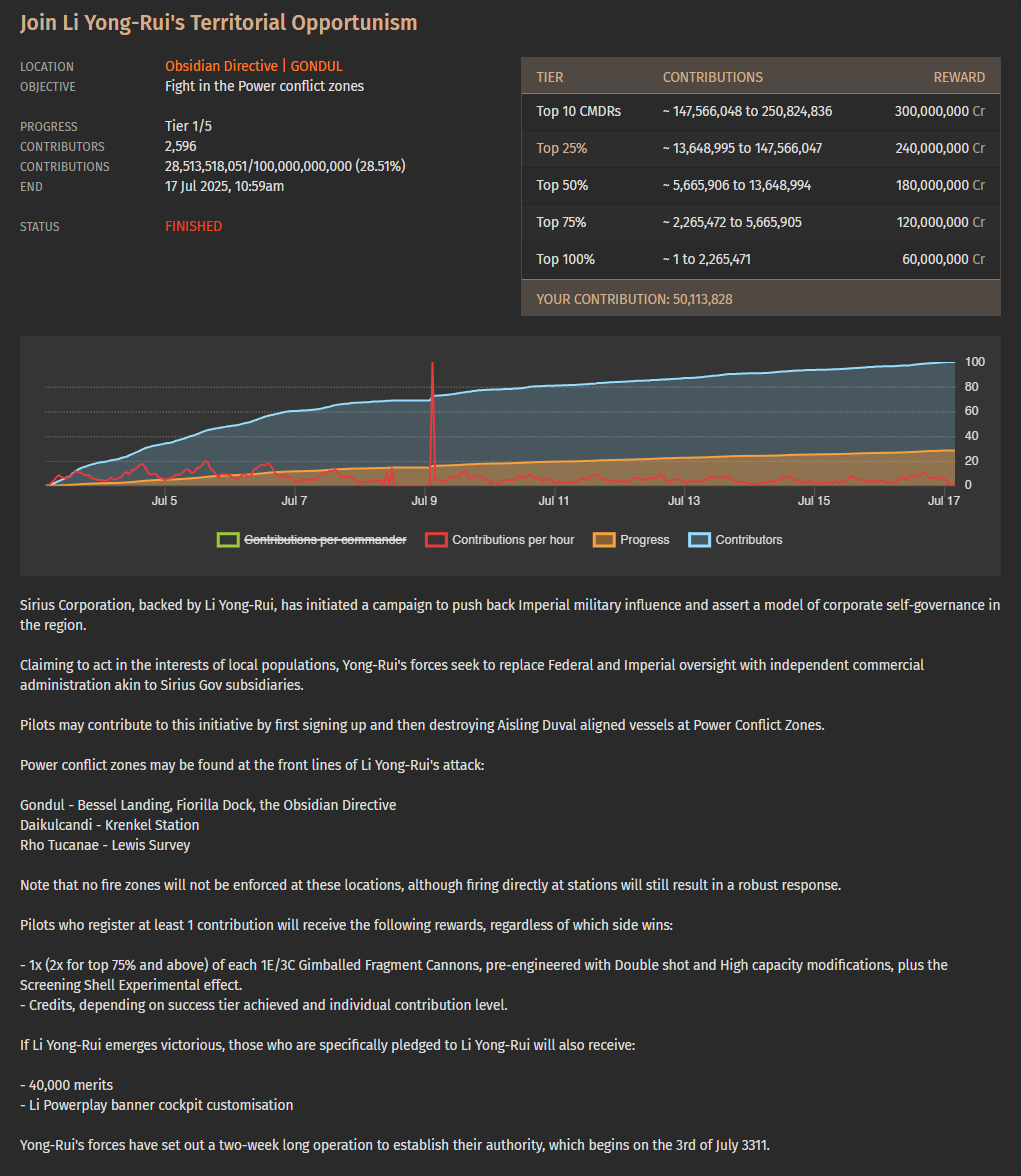Hide the Contributions per hour series label
Screen dimensions: 1021x1176
pyautogui.click(x=513, y=540)
